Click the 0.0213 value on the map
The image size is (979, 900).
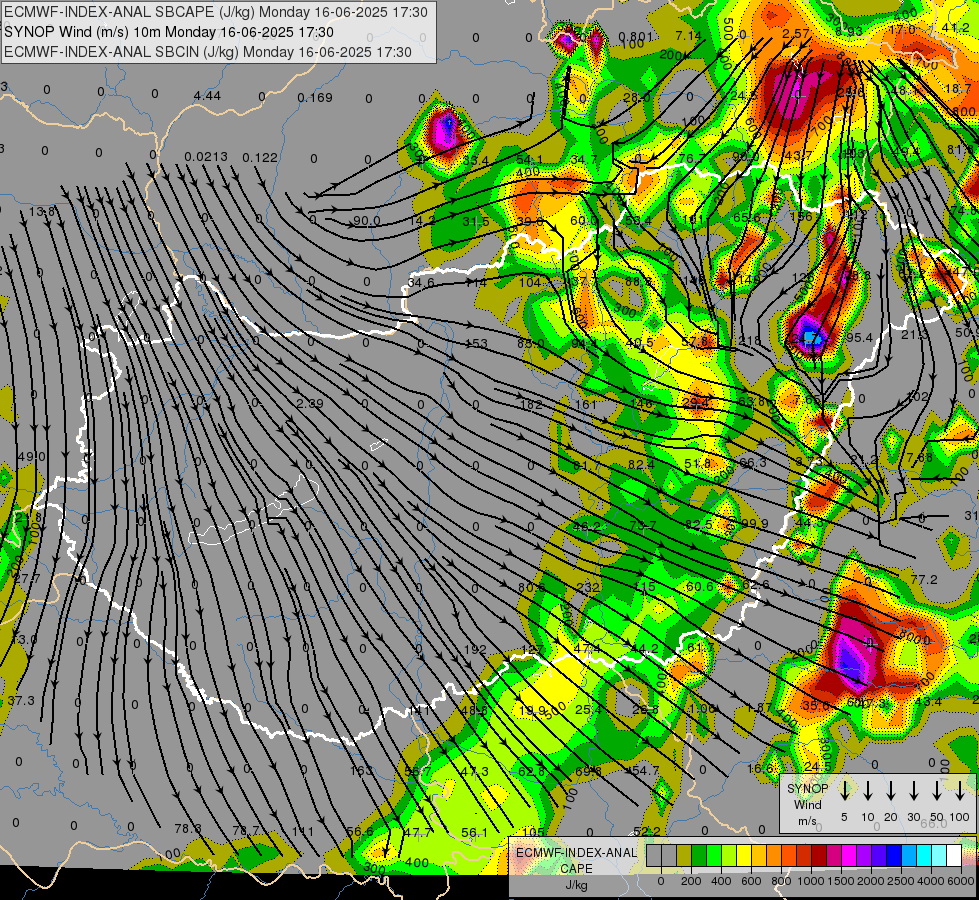(206, 156)
